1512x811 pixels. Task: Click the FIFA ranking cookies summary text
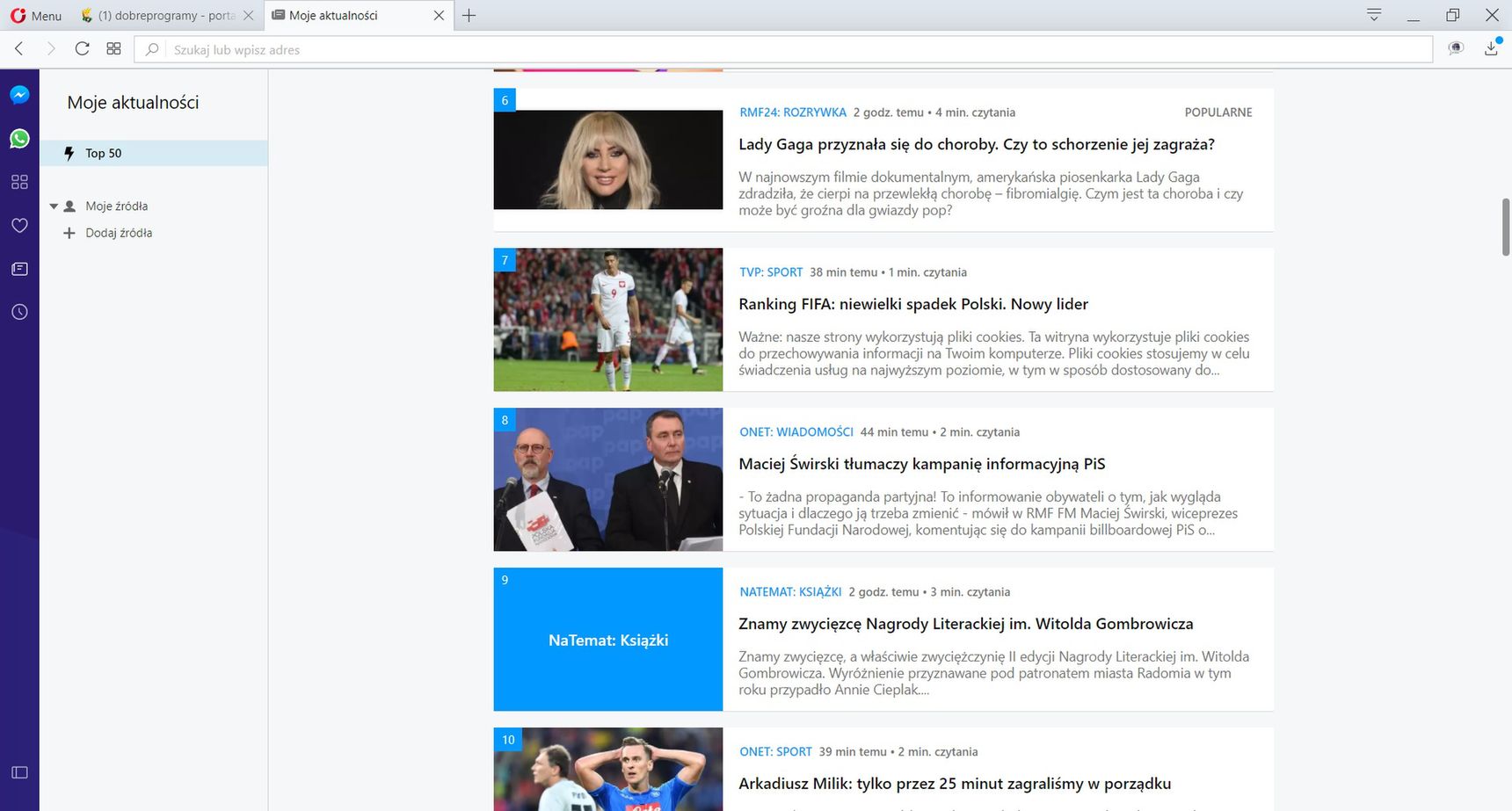pos(994,353)
